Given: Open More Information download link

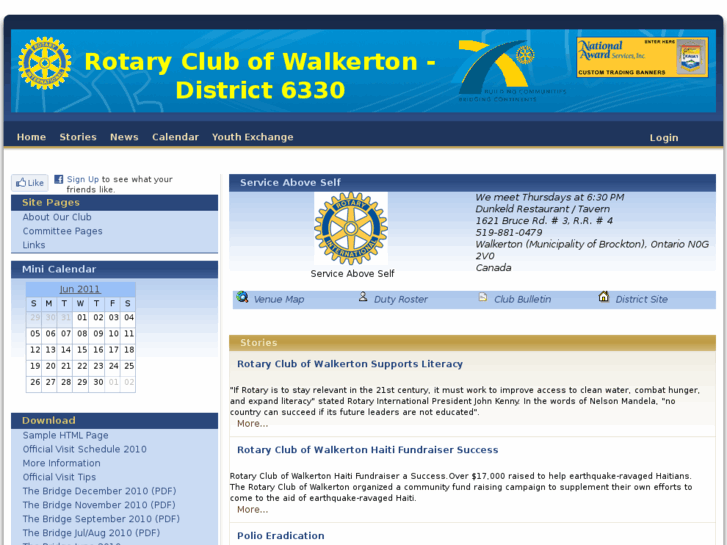Looking at the screenshot, I should coord(61,463).
